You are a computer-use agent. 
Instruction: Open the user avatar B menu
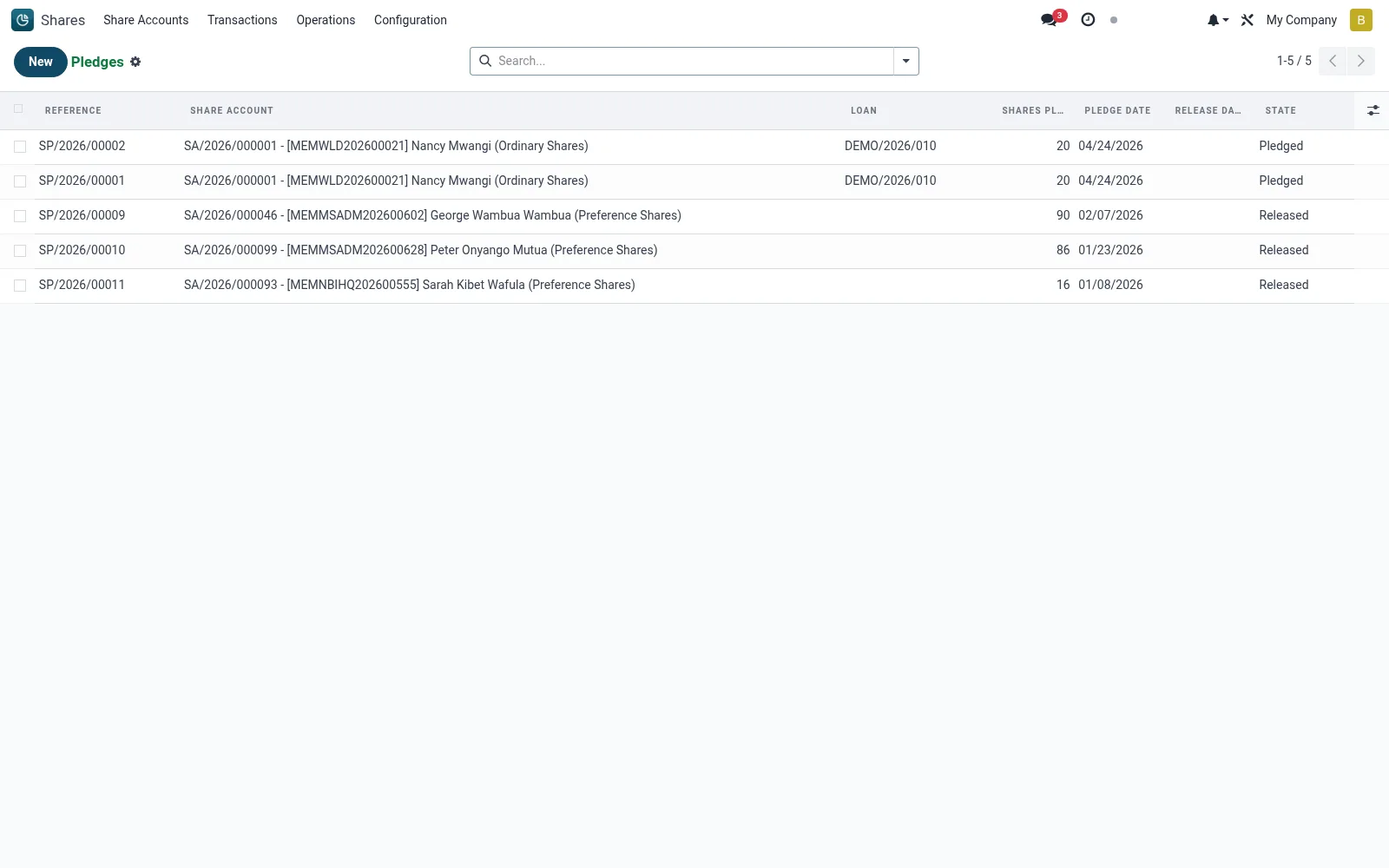1361,20
